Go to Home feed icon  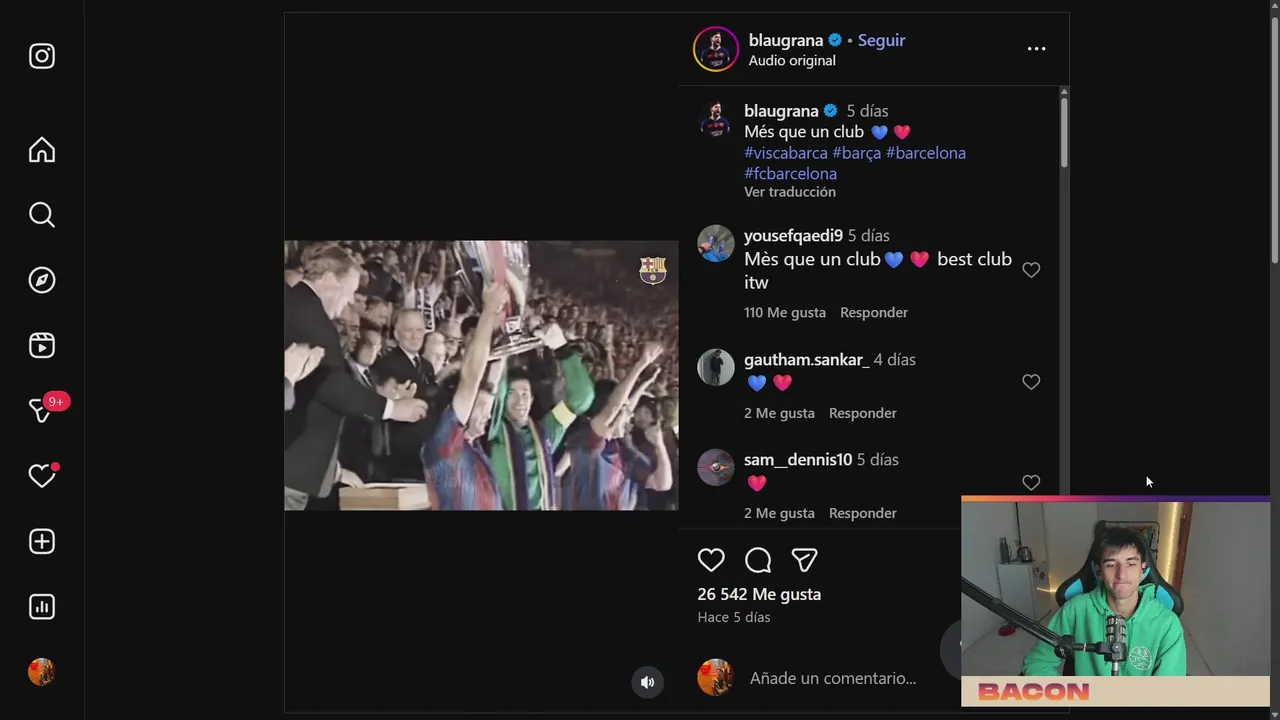[42, 150]
